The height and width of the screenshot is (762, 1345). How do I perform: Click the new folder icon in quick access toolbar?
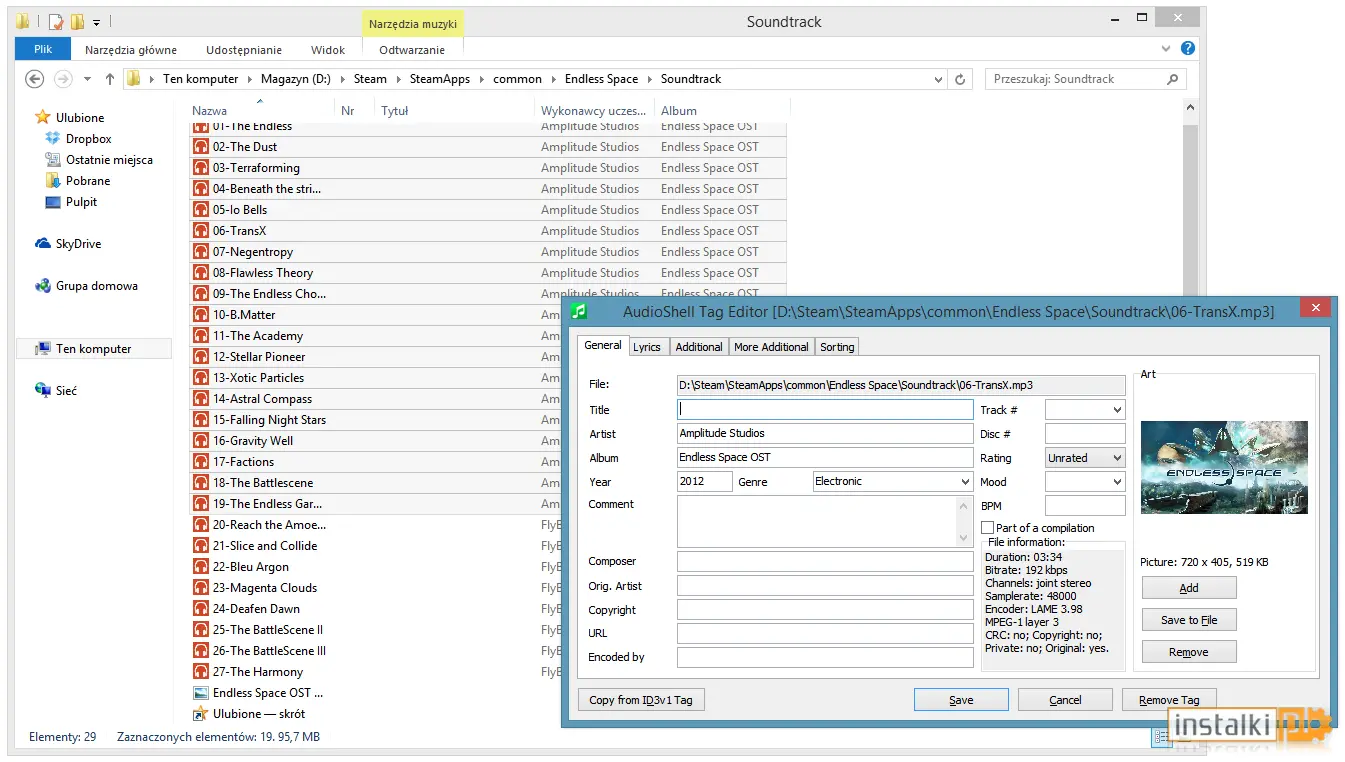coord(77,21)
